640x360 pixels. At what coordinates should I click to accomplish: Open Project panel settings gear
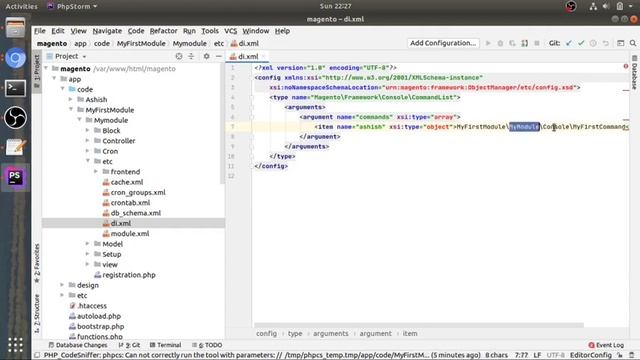click(x=207, y=56)
